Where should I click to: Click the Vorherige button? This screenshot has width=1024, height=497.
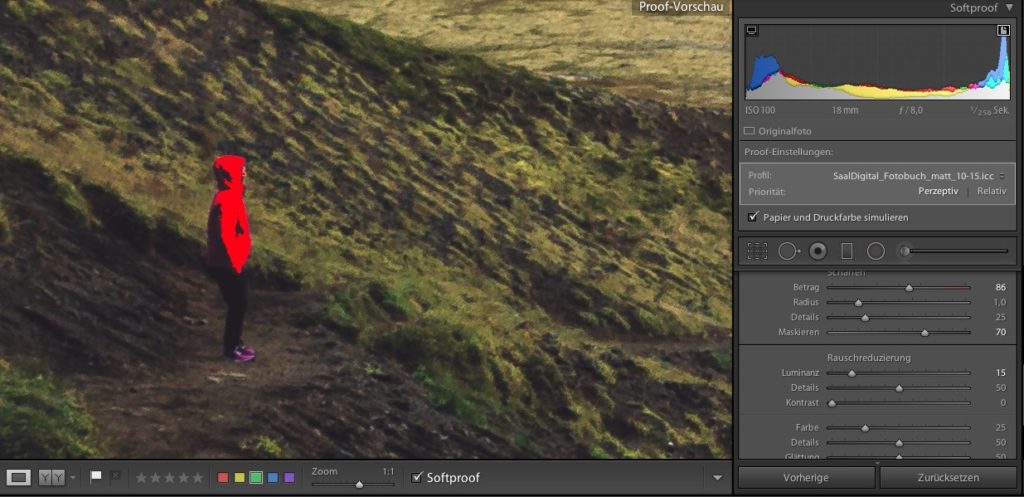pyautogui.click(x=807, y=478)
